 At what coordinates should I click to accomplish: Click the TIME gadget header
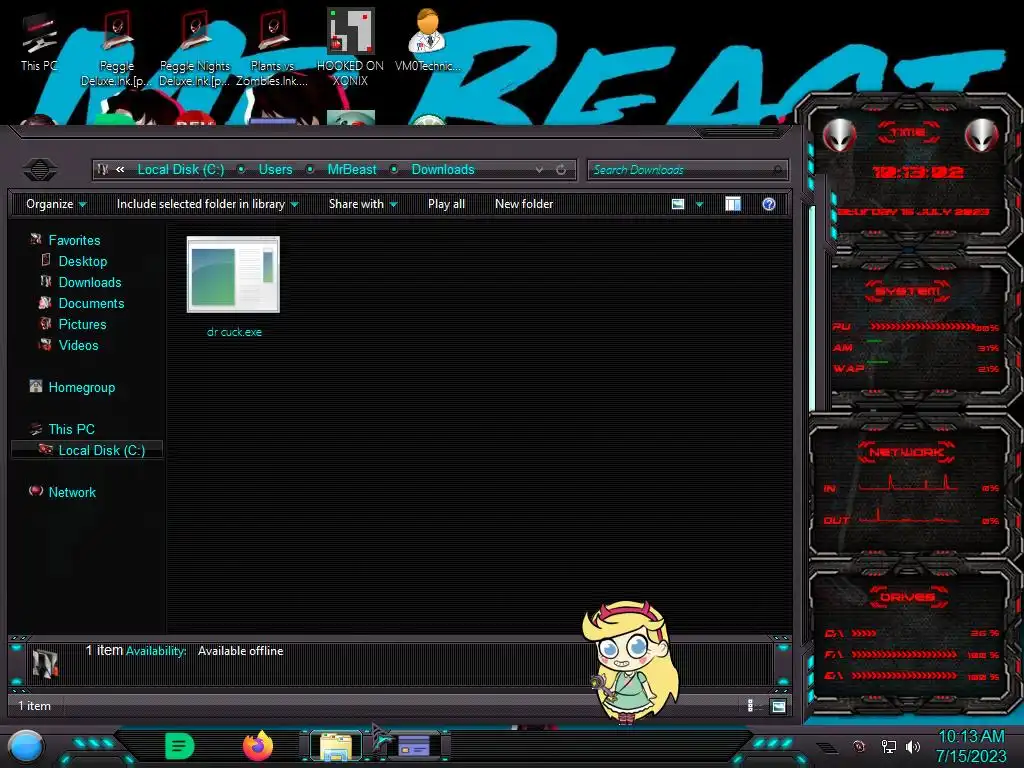coord(908,132)
